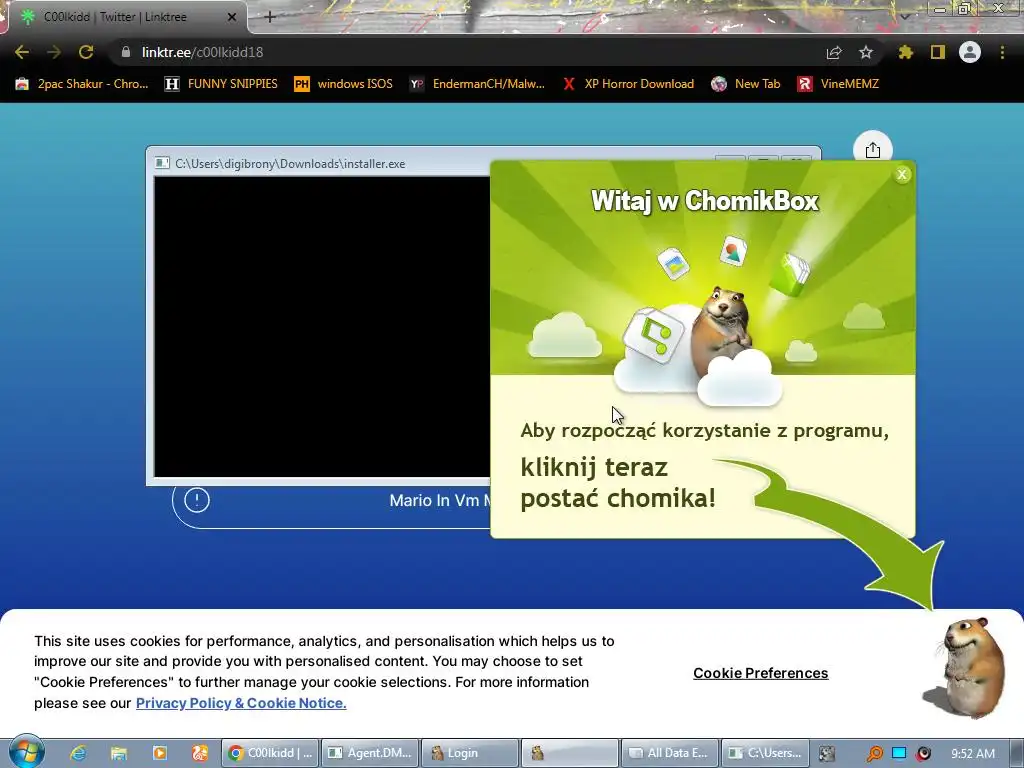Open Privacy Policy & Cookie Notice link

point(241,703)
